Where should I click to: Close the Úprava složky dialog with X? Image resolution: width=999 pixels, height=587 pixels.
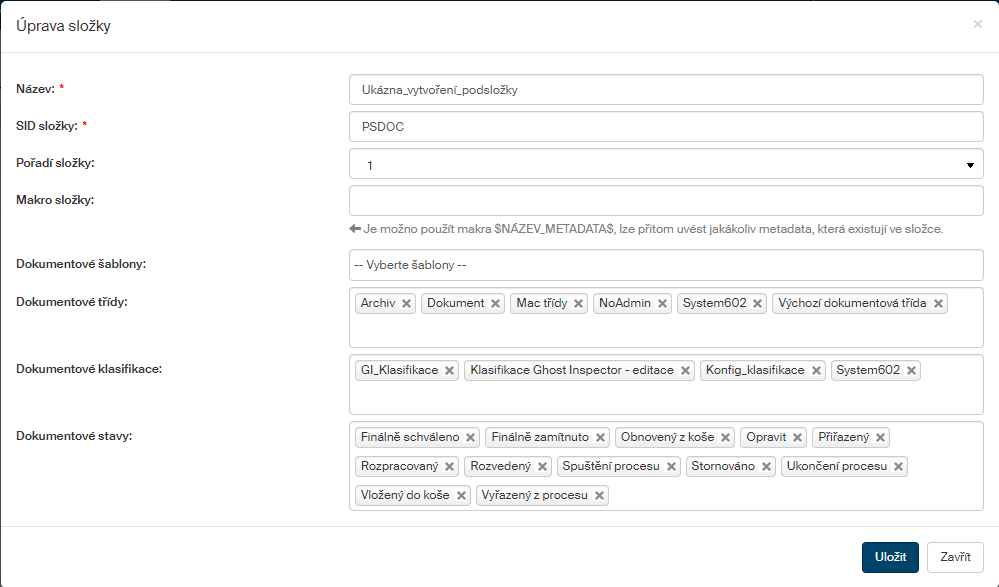coord(977,24)
